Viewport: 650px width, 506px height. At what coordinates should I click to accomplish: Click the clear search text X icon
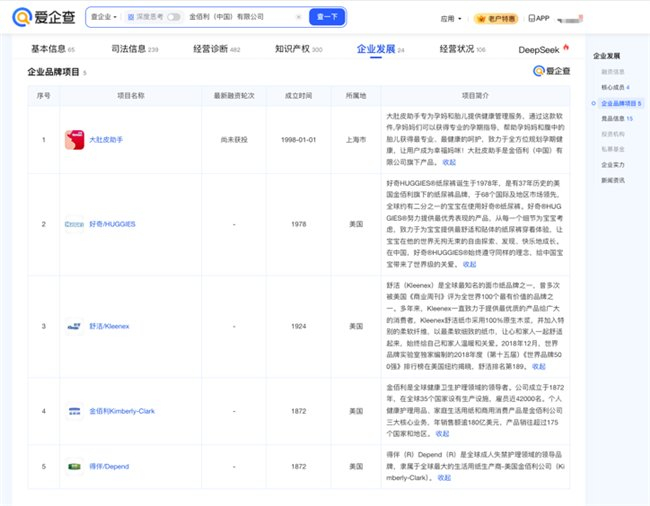coord(297,17)
